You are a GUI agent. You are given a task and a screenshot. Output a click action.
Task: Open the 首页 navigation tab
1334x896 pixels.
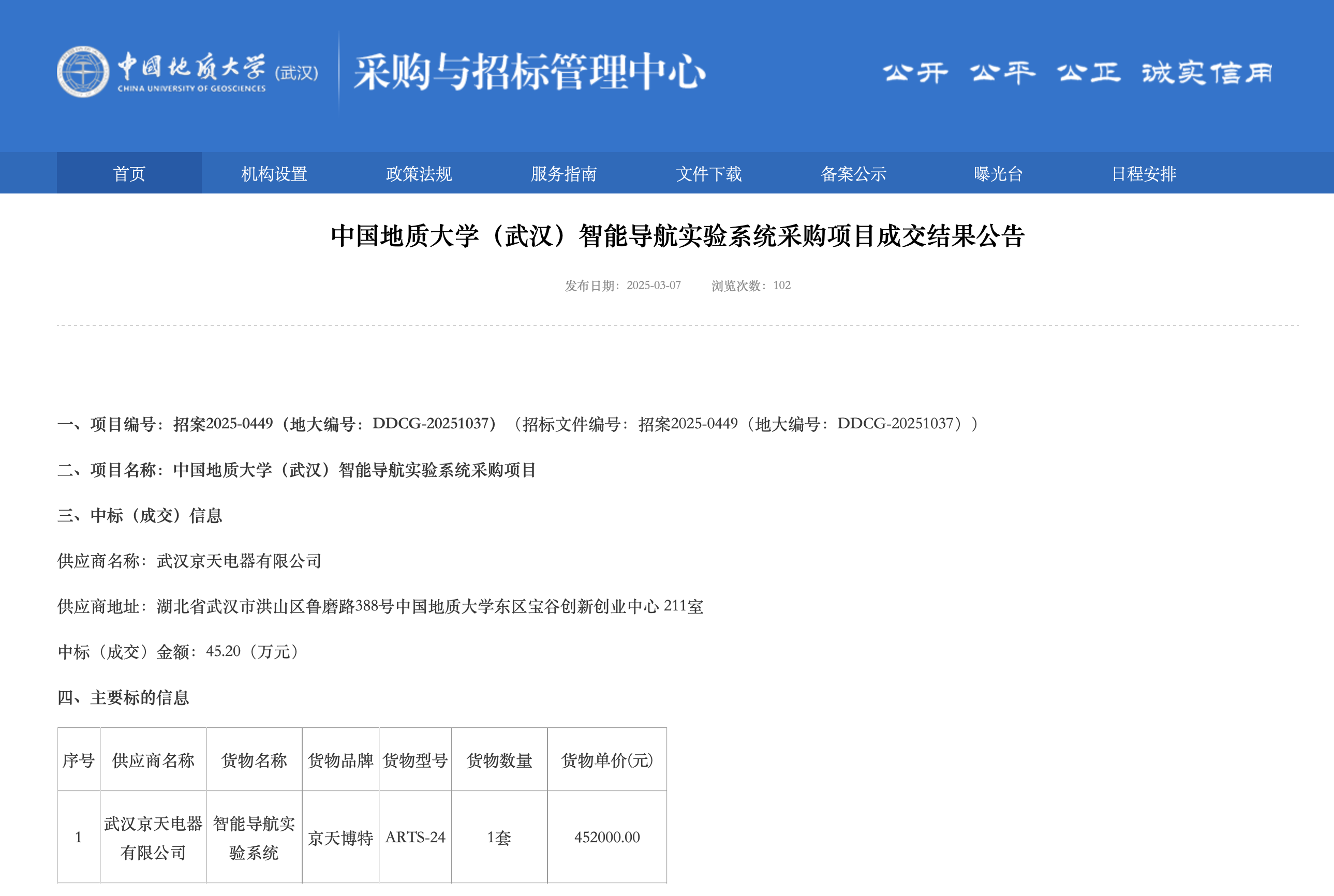[129, 173]
